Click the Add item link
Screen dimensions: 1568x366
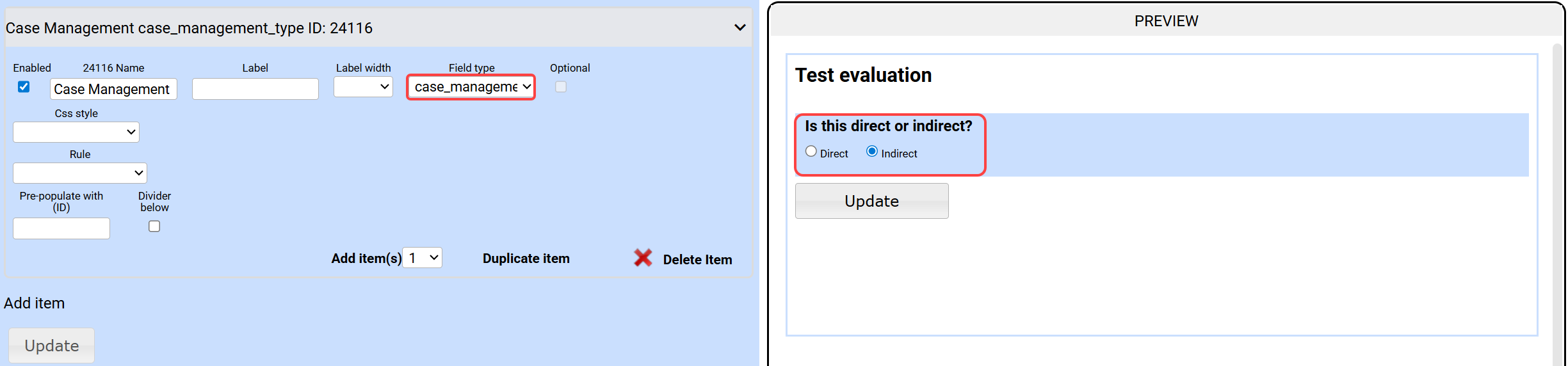[35, 303]
